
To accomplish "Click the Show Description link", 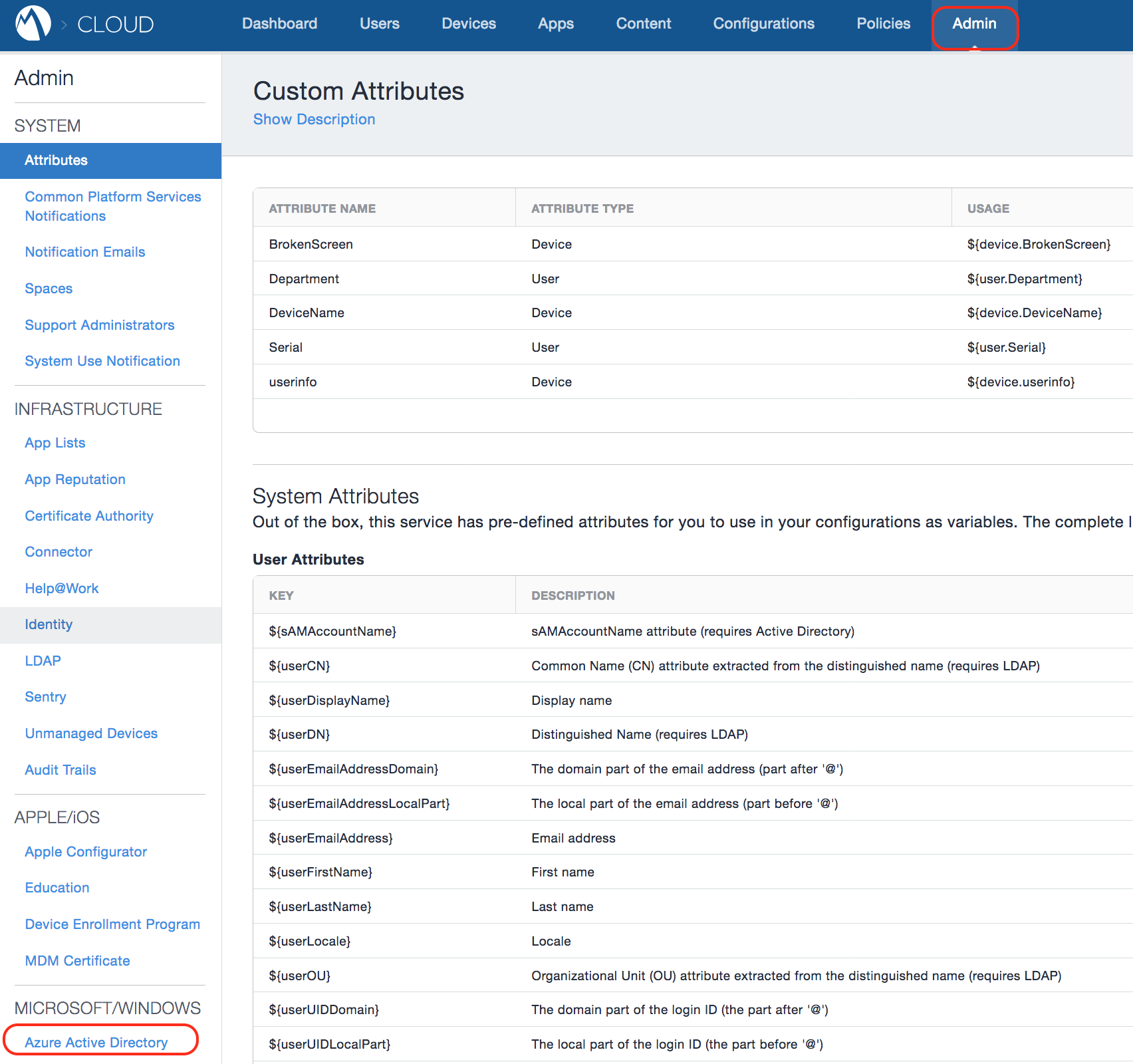I will [x=314, y=120].
